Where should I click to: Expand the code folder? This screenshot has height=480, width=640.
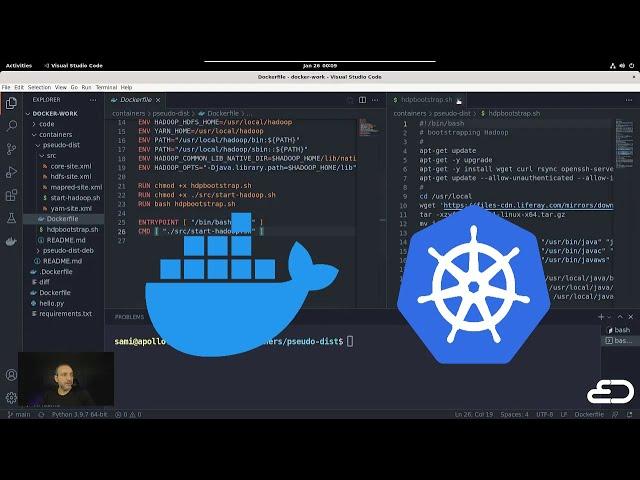coord(47,124)
